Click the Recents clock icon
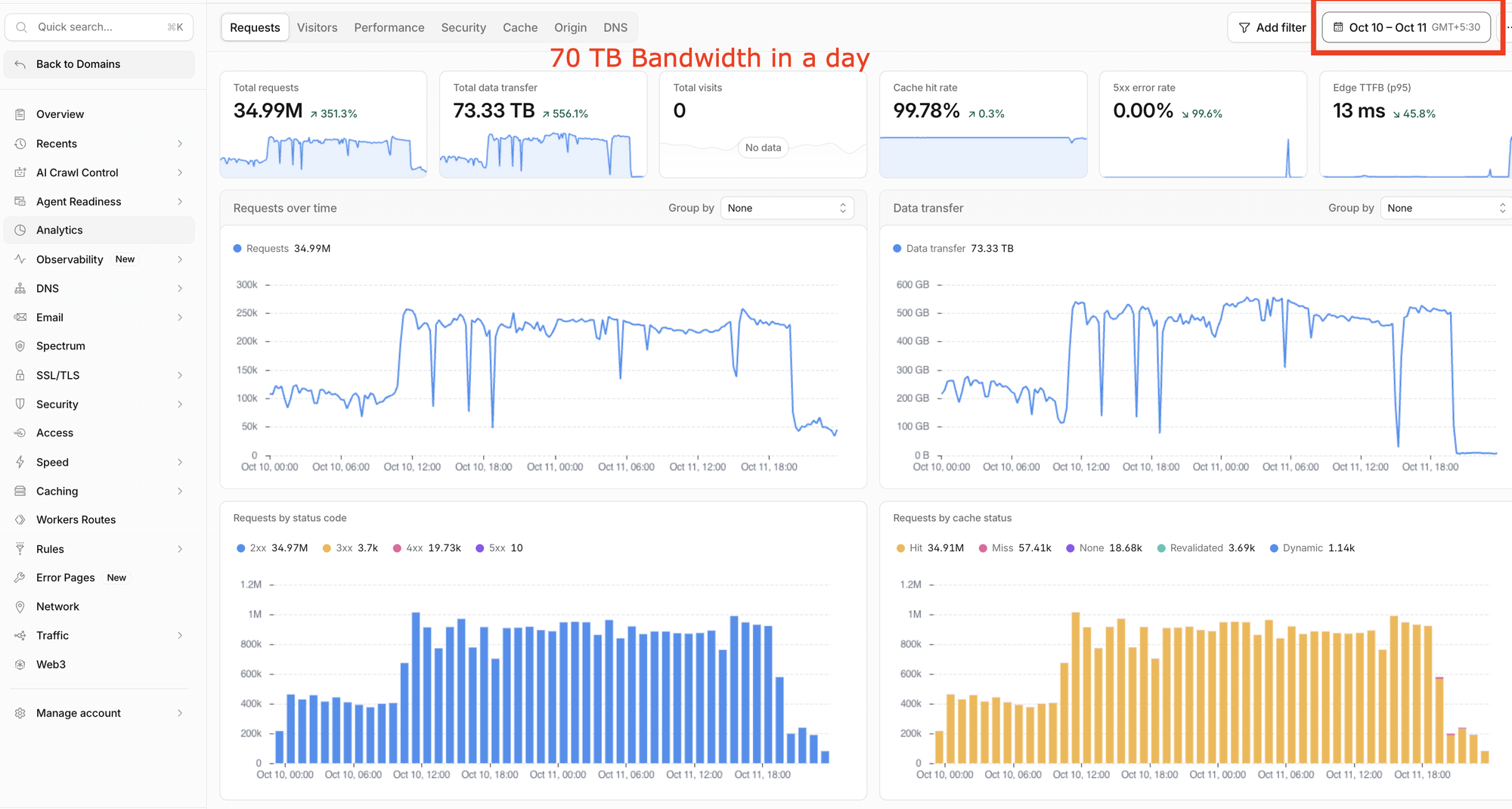1512x809 pixels. coord(20,144)
